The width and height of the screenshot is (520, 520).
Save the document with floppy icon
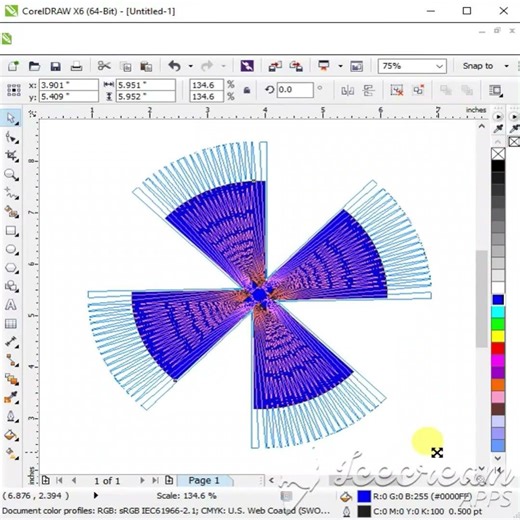point(55,66)
